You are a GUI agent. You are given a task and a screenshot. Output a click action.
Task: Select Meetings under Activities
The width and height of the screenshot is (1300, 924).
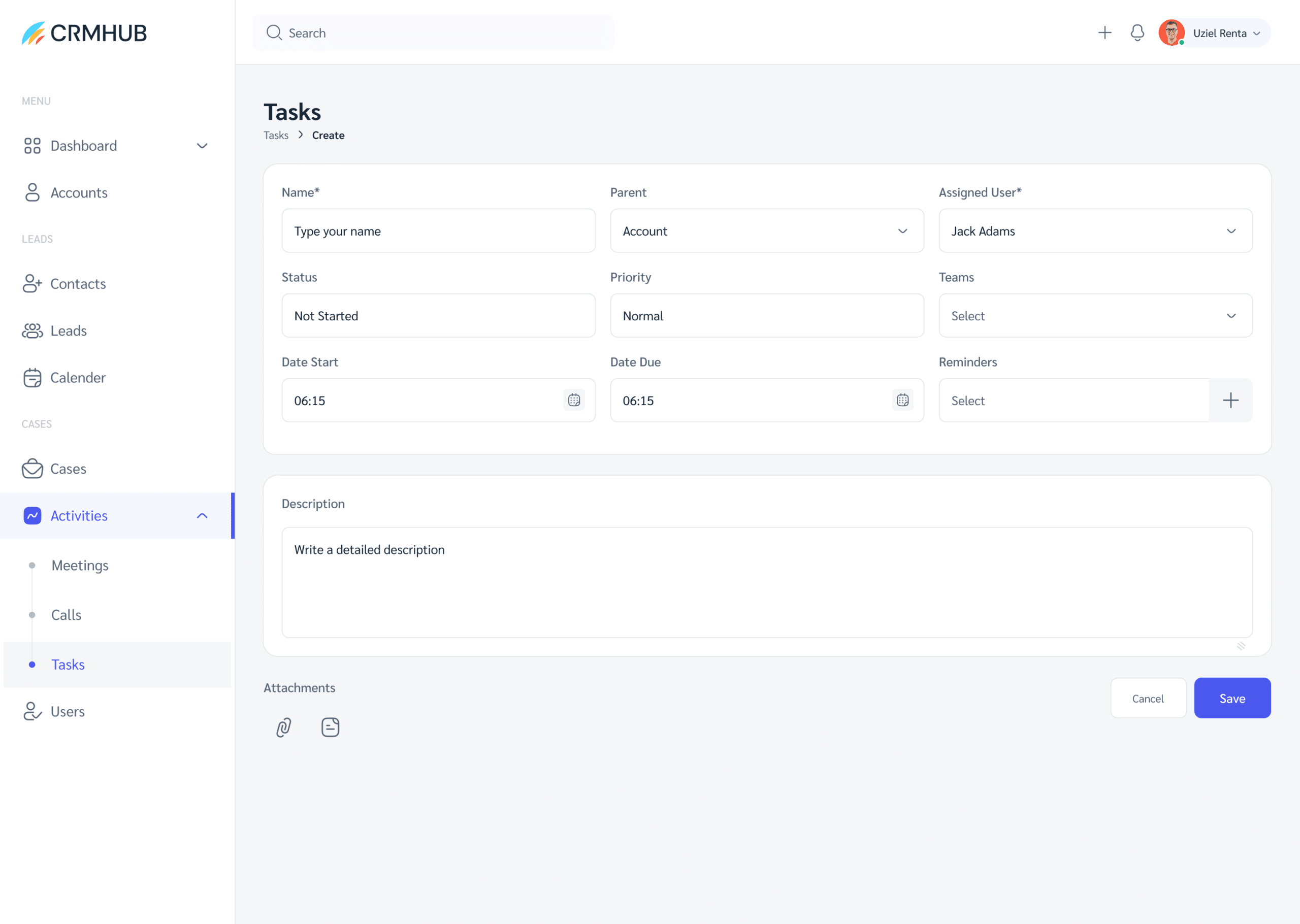(x=80, y=565)
